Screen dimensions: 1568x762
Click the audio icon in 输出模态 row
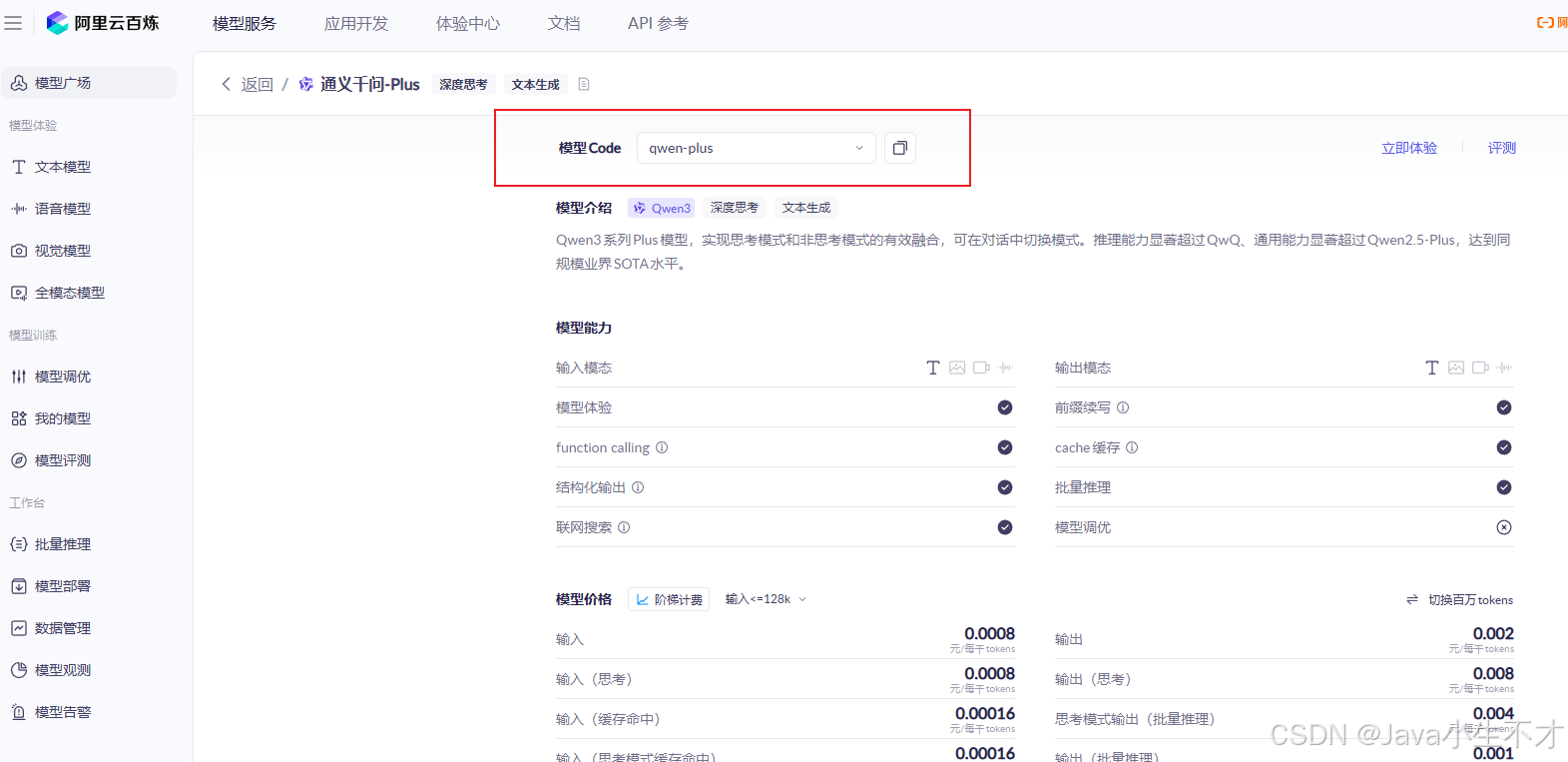[x=1504, y=368]
